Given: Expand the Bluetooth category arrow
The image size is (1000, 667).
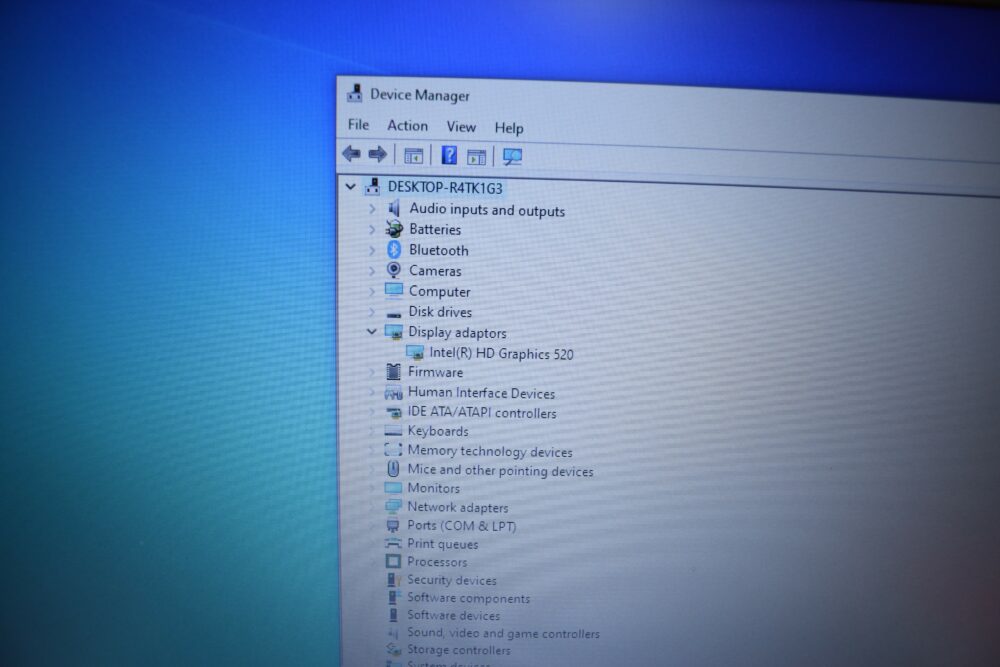Looking at the screenshot, I should point(372,250).
